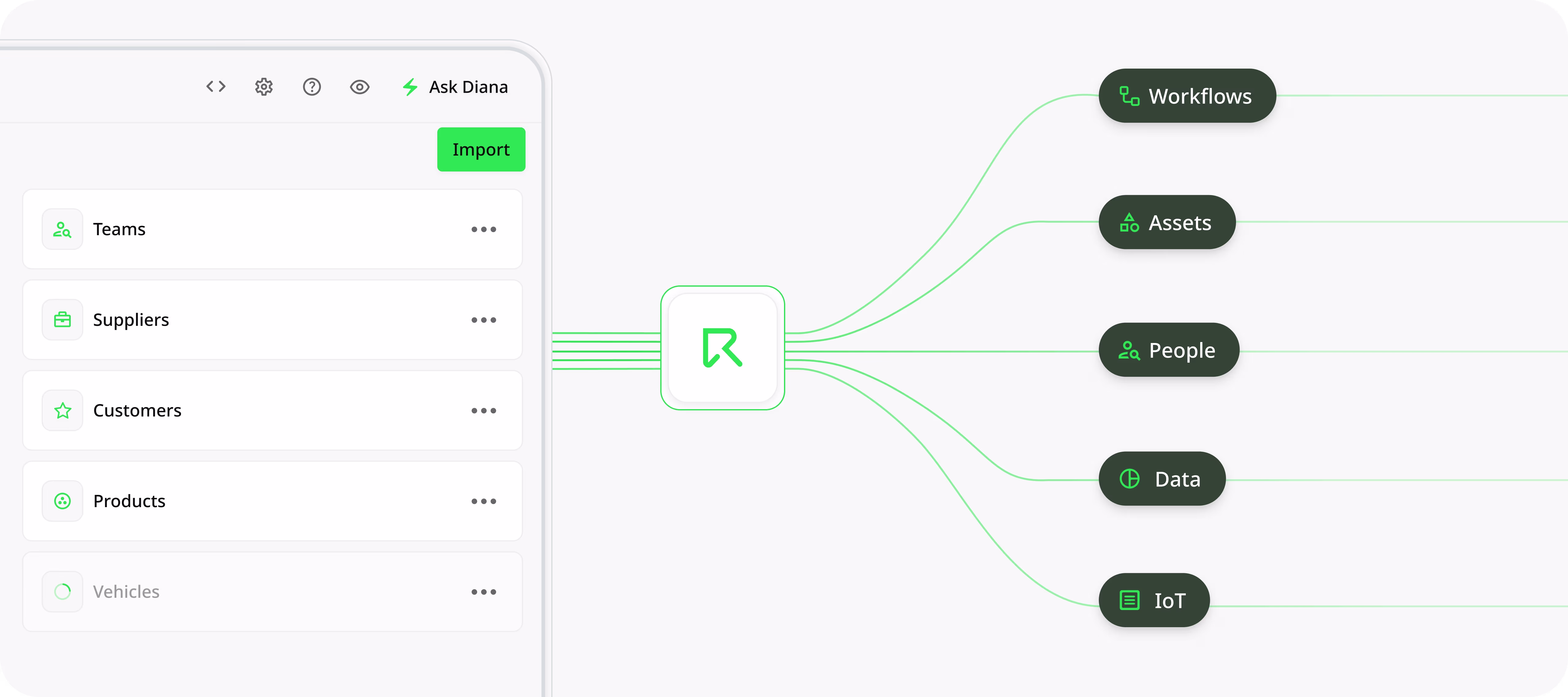Viewport: 1568px width, 697px height.
Task: Click the Suppliers briefcase icon
Action: click(x=62, y=319)
